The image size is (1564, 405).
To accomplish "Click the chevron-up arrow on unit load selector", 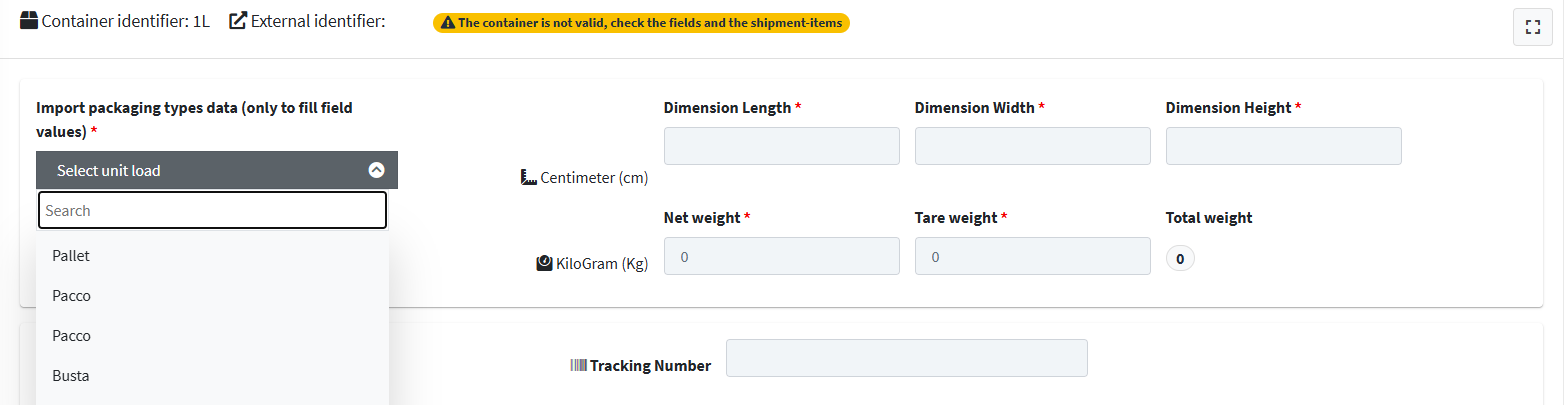I will (376, 170).
